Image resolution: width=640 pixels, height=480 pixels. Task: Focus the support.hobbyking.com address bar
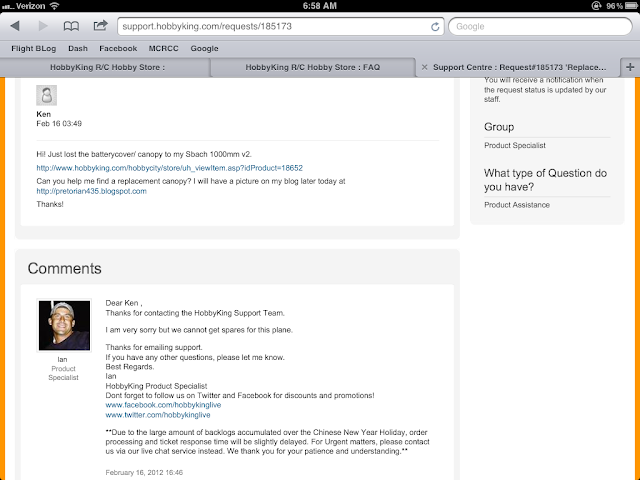[280, 27]
